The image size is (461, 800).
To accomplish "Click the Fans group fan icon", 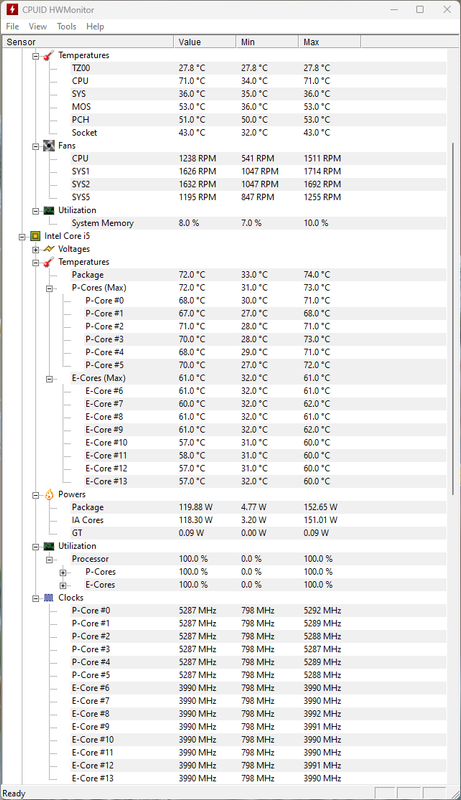I will [x=49, y=146].
